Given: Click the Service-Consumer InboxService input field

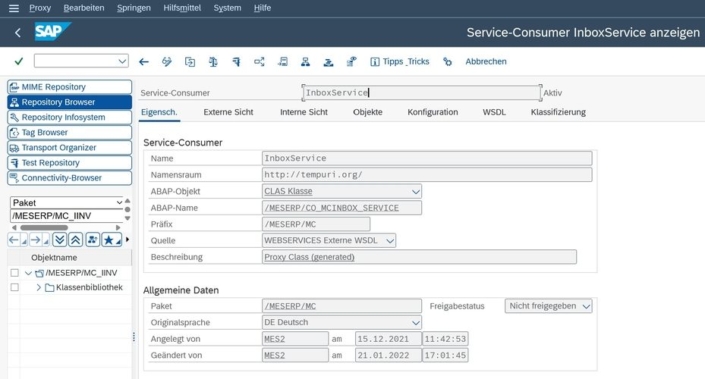Looking at the screenshot, I should [x=422, y=93].
